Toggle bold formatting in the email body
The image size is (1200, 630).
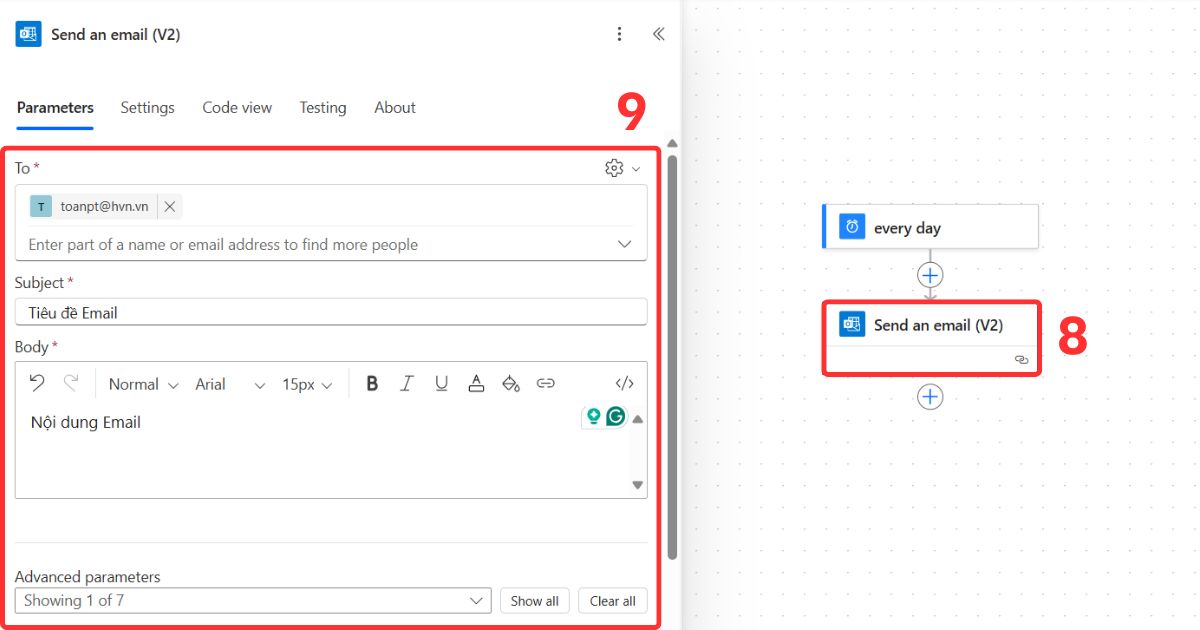(371, 383)
